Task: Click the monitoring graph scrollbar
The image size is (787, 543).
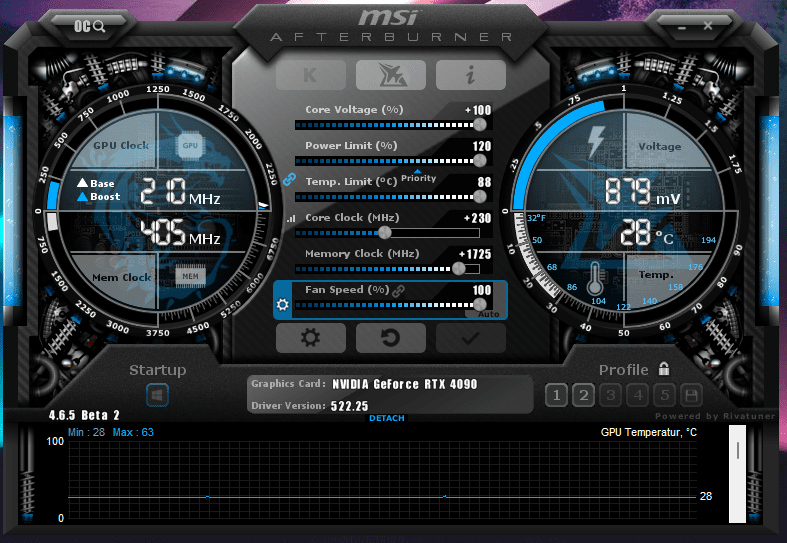Action: pos(737,474)
